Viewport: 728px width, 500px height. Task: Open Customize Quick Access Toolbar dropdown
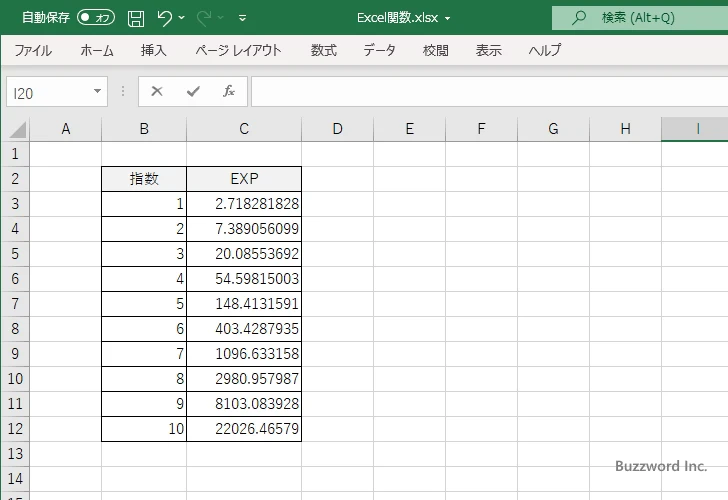click(242, 18)
